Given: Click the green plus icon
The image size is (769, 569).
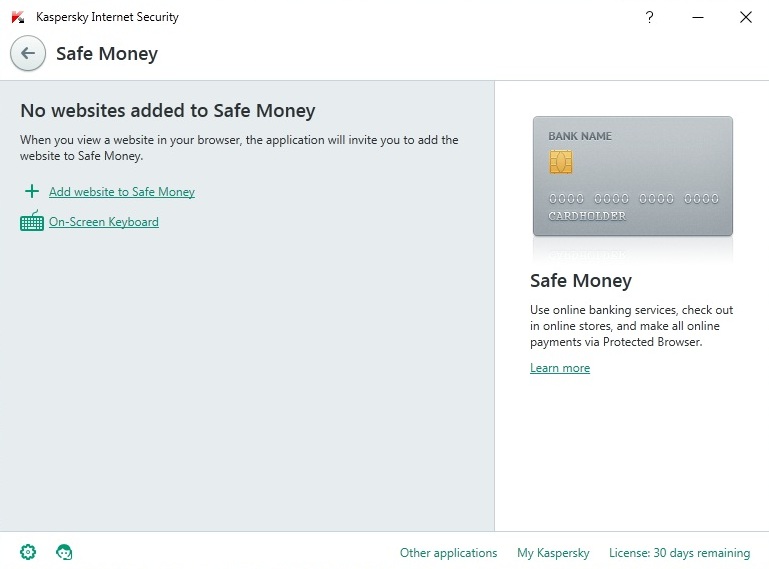Looking at the screenshot, I should click(32, 191).
